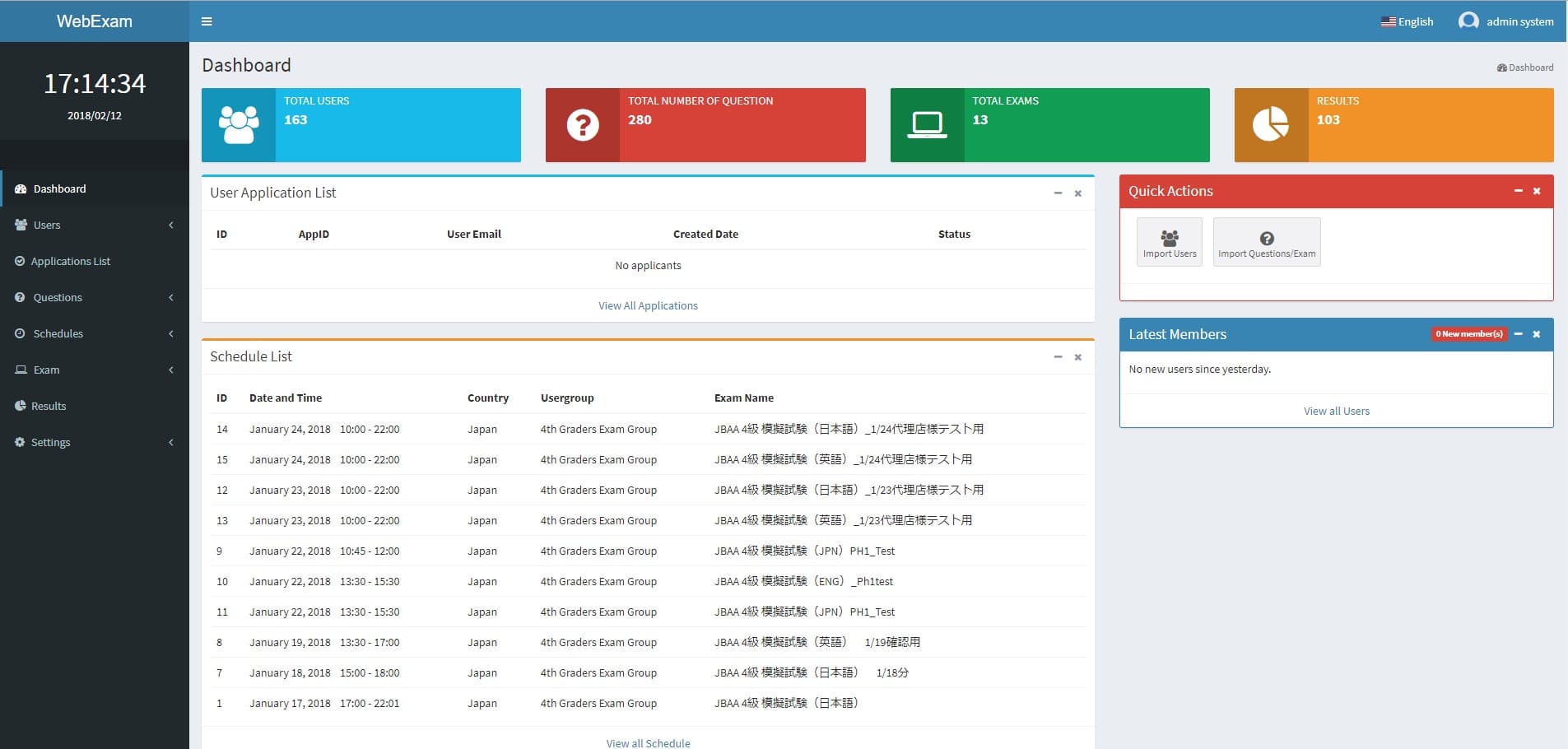Expand the Exam submenu chevron
Viewport: 1568px width, 749px height.
coord(171,370)
